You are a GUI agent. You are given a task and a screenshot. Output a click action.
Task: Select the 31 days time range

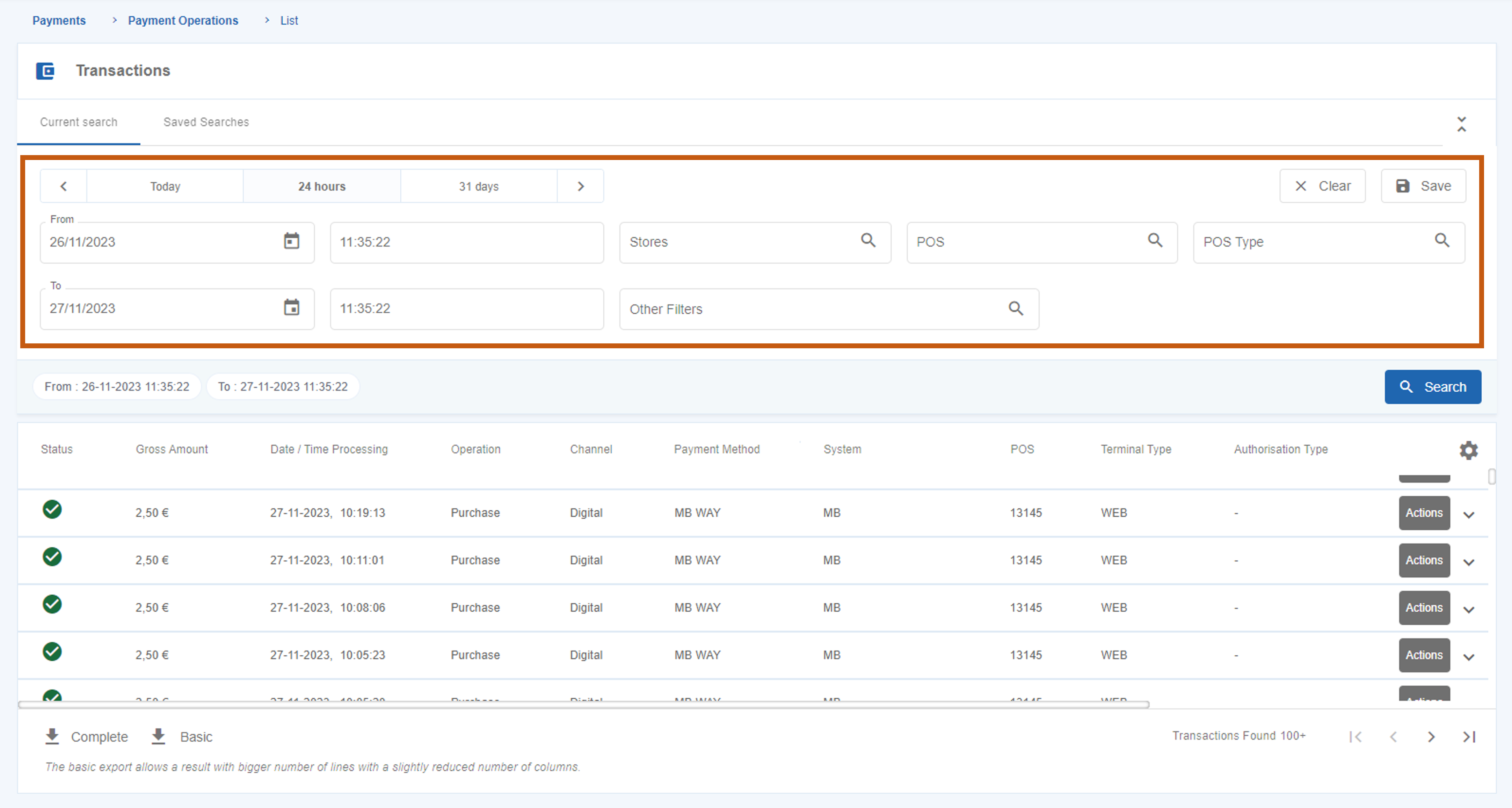[x=478, y=186]
